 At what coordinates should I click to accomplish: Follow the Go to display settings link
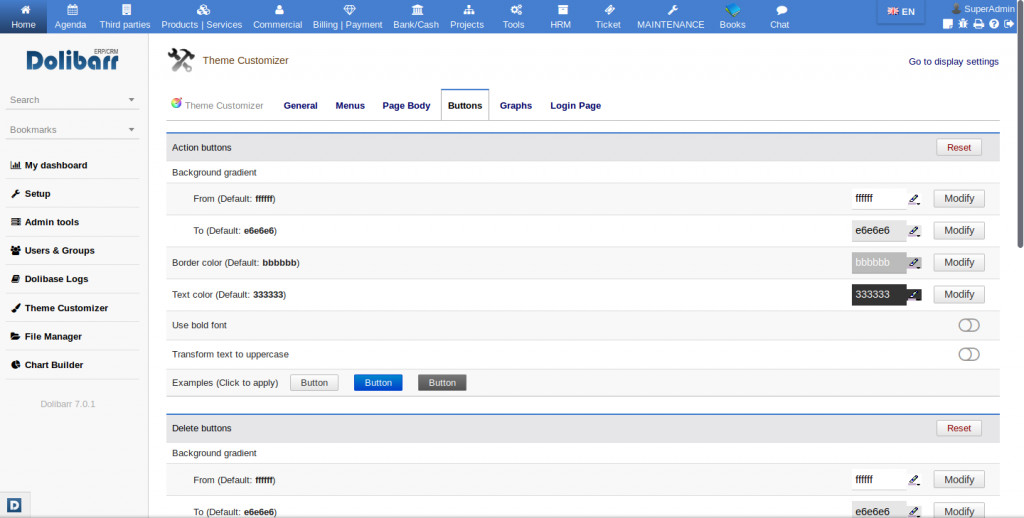[x=953, y=62]
